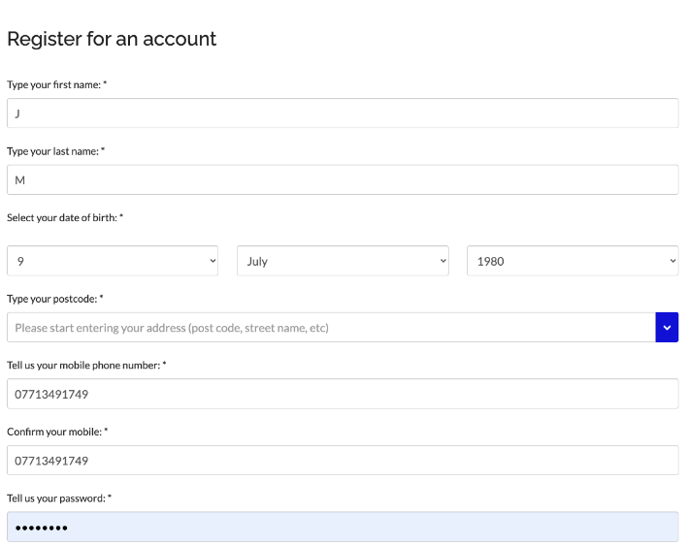
Task: Open the day of birth dropdown showing 9
Action: coord(112,261)
